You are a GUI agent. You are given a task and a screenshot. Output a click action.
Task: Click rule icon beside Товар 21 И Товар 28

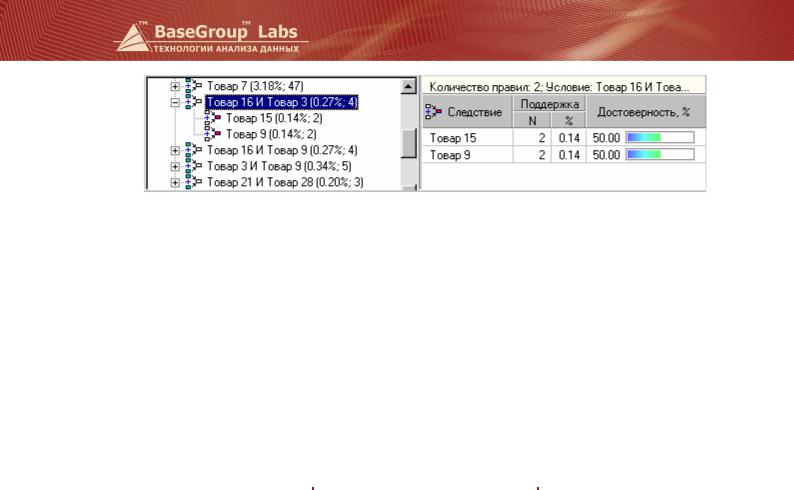pos(193,183)
